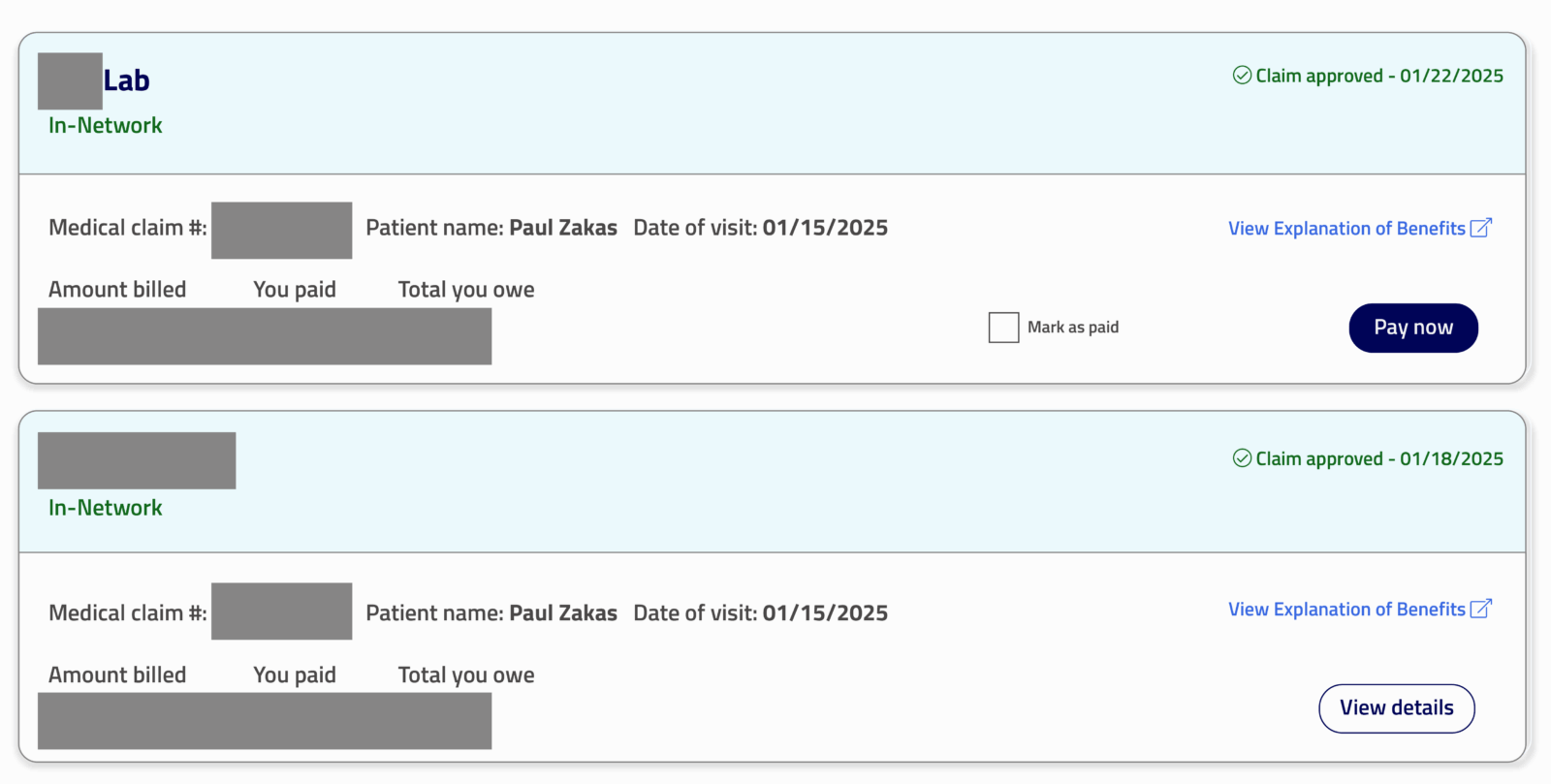
Task: Click the In-Network label under Lab
Action: (x=106, y=126)
